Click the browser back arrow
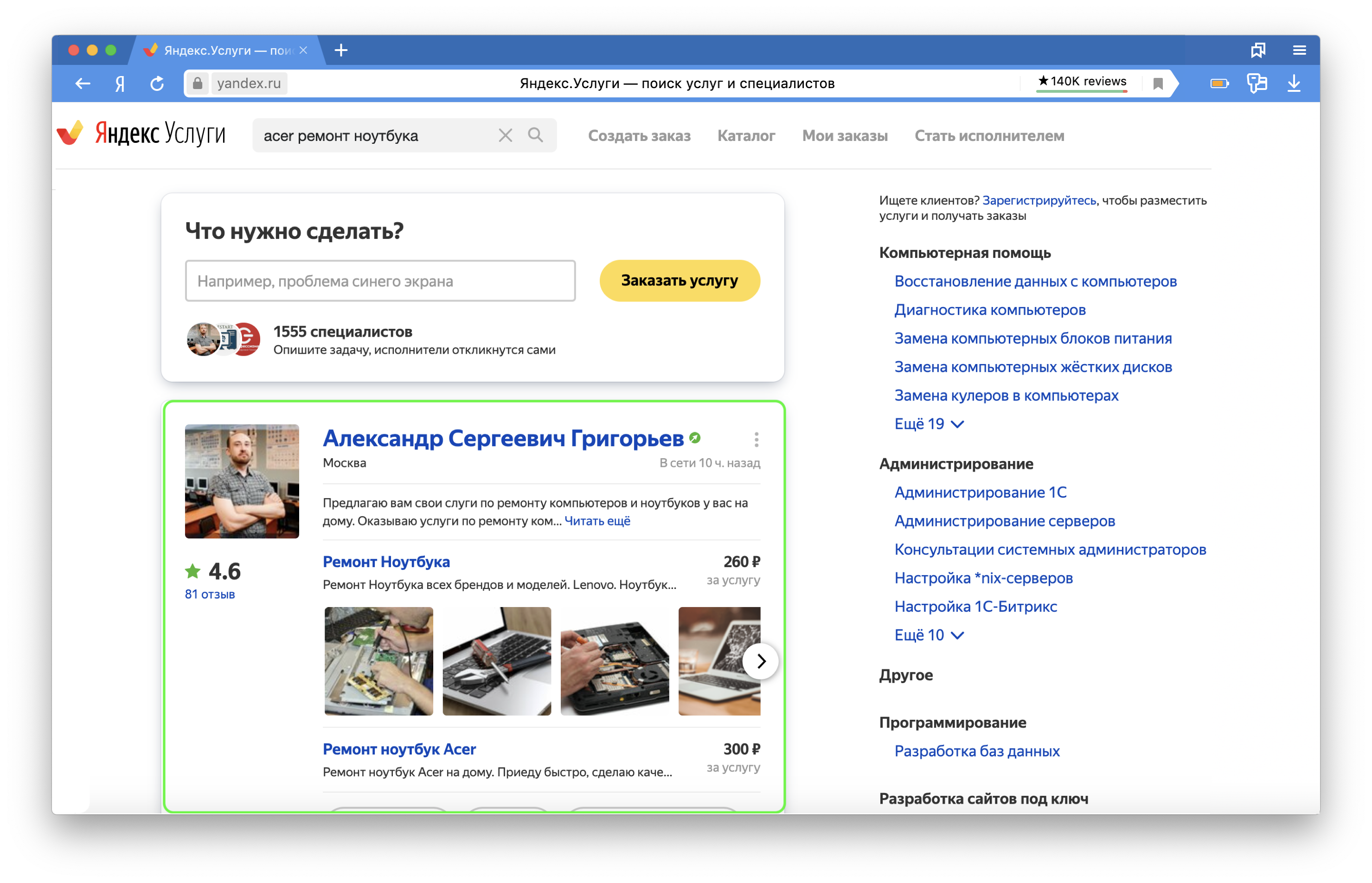The image size is (1372, 883). click(83, 84)
